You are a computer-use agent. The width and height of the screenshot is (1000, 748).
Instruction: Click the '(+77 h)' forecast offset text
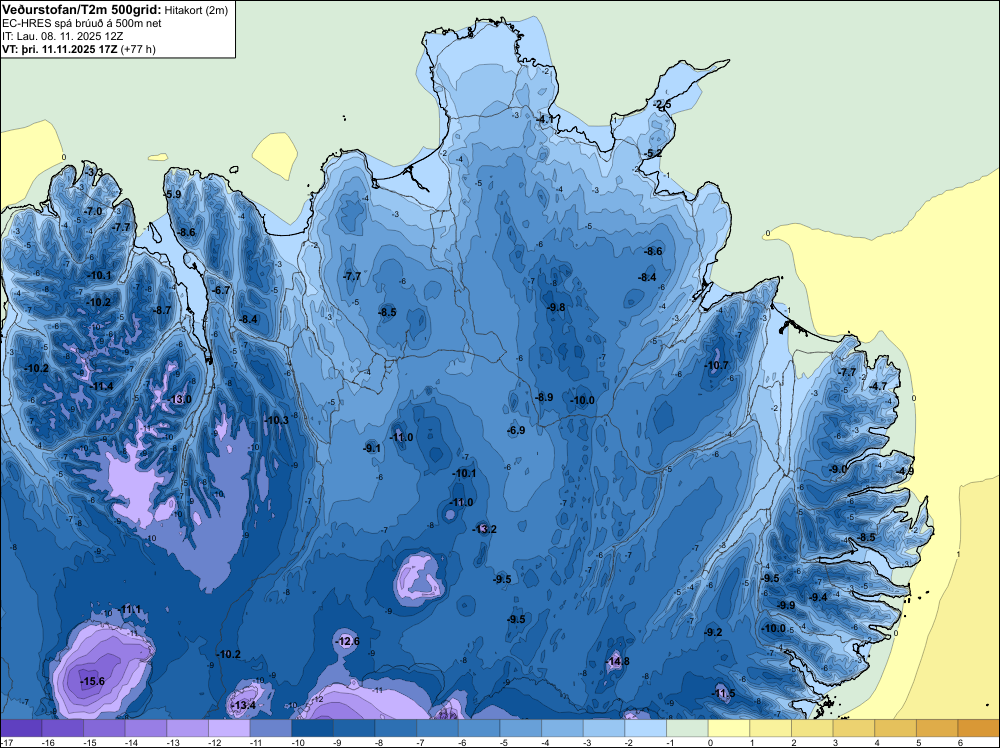(x=138, y=48)
